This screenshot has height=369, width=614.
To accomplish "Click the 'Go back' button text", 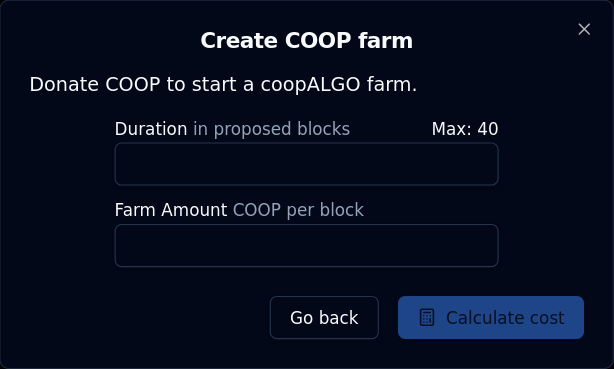I will tap(324, 318).
